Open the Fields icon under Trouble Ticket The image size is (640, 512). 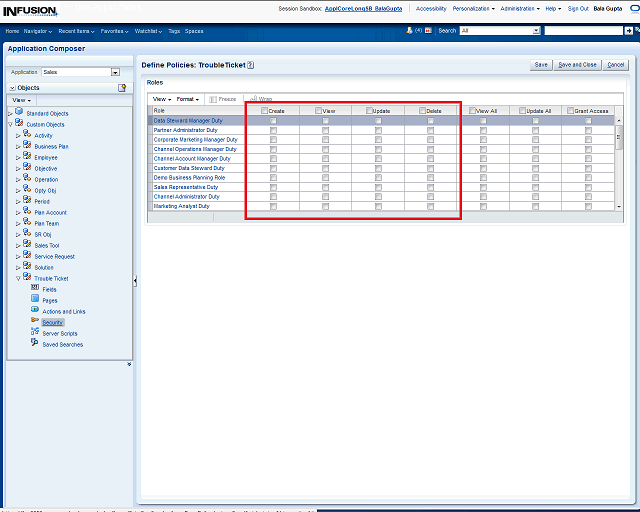pos(35,289)
